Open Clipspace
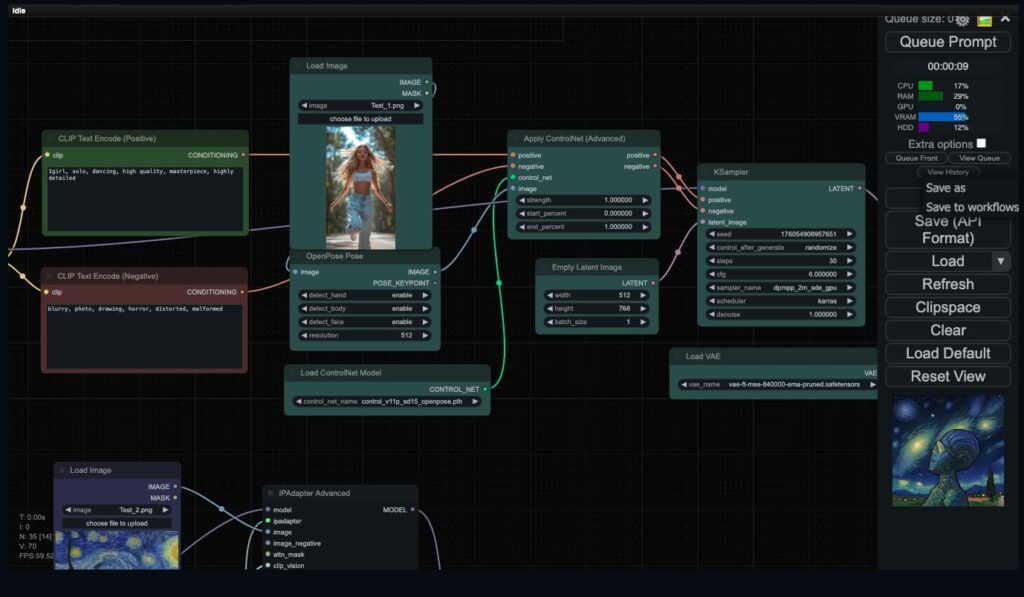This screenshot has height=597, width=1024. click(x=948, y=307)
